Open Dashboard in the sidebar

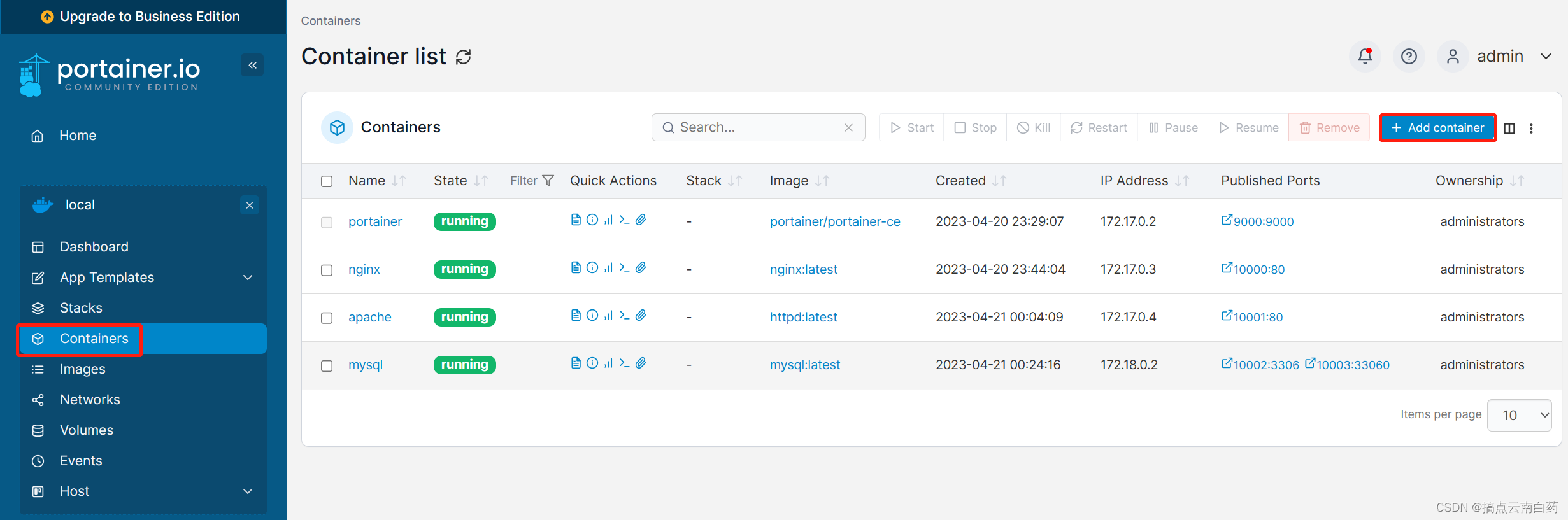[x=143, y=247]
